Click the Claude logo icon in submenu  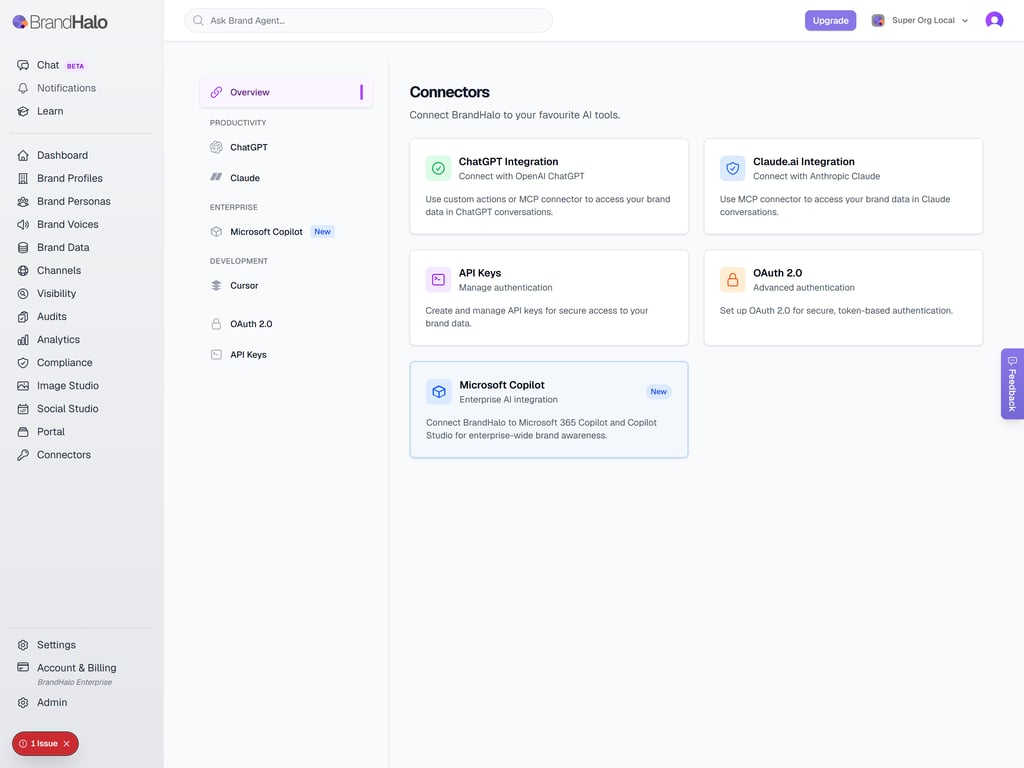216,177
